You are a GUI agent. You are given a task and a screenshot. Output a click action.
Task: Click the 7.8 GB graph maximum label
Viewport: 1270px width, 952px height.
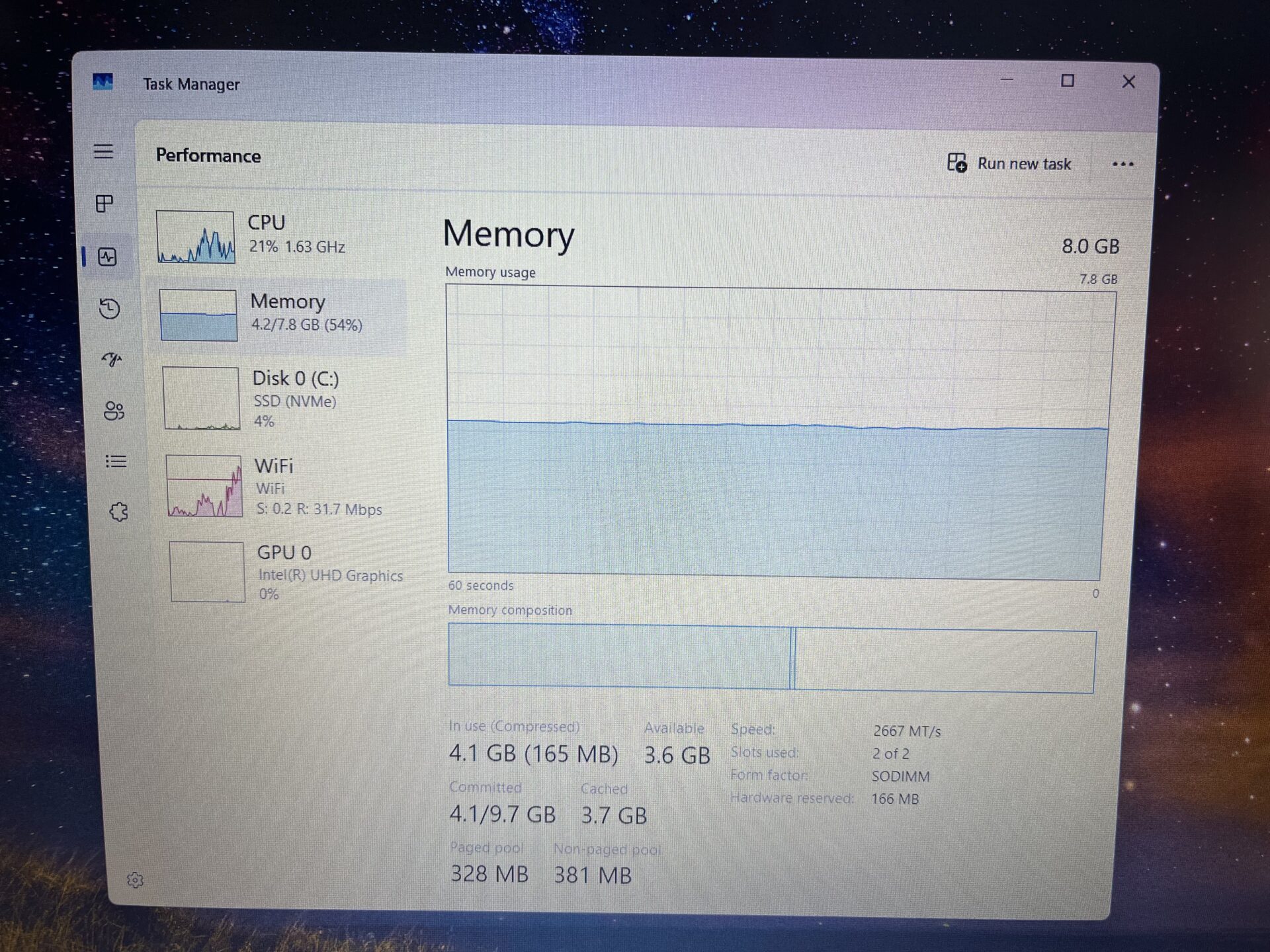1098,280
